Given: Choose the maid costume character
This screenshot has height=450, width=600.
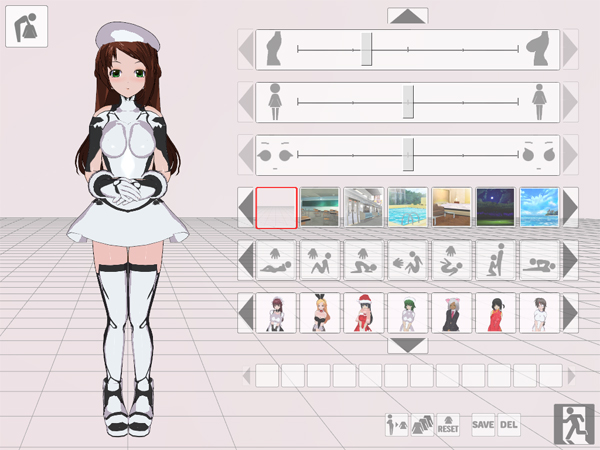Looking at the screenshot, I should tap(276, 313).
